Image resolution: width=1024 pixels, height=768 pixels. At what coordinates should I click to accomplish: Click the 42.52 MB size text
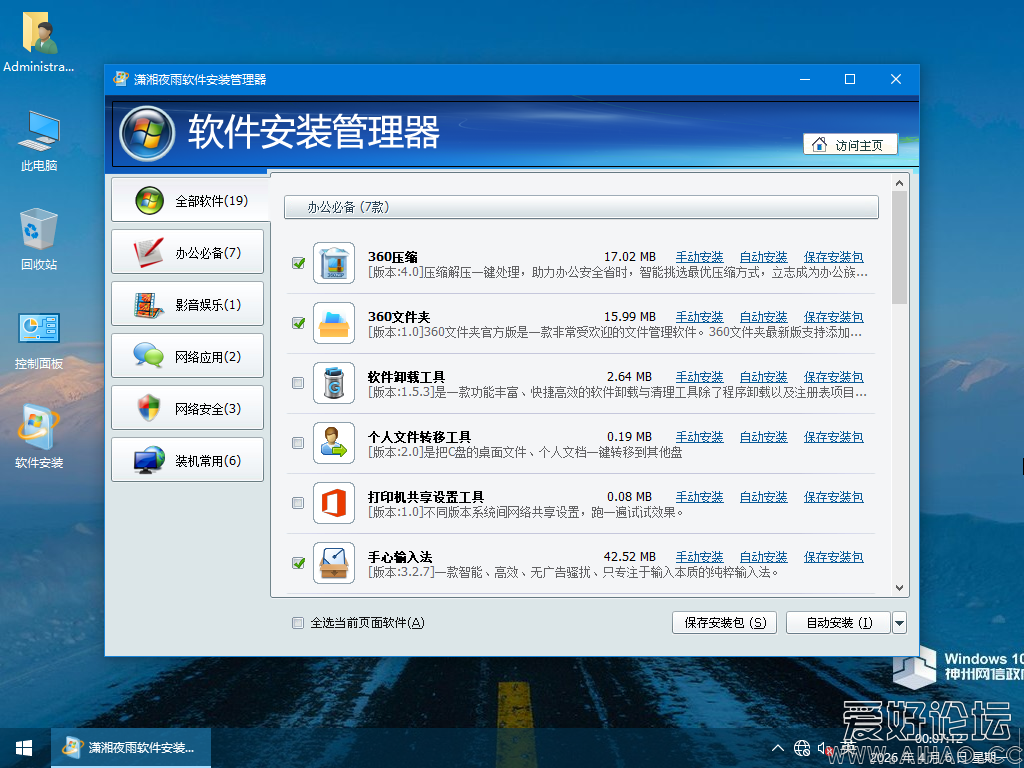(x=630, y=557)
